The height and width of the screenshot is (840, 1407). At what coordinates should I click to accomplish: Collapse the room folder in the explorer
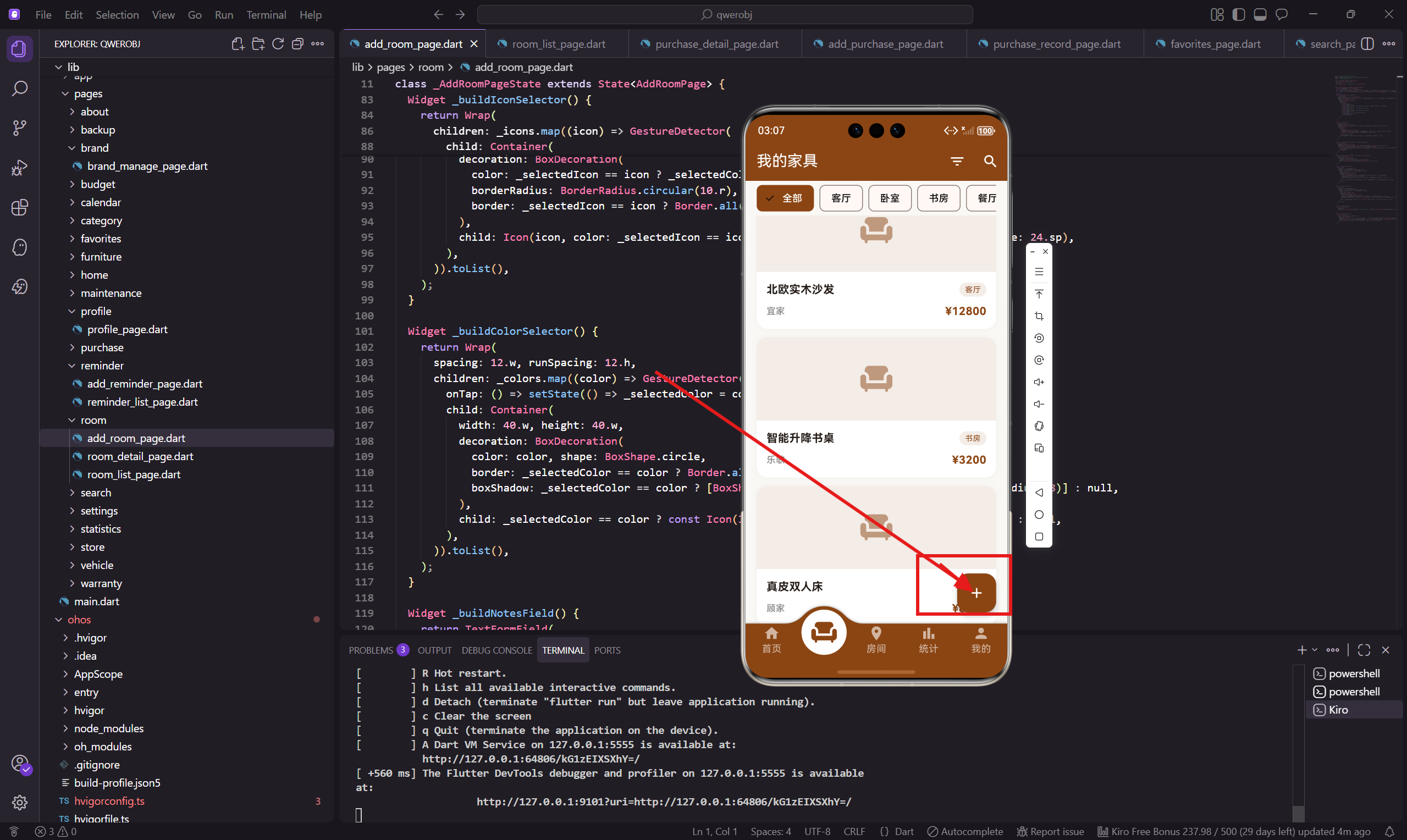coord(94,420)
